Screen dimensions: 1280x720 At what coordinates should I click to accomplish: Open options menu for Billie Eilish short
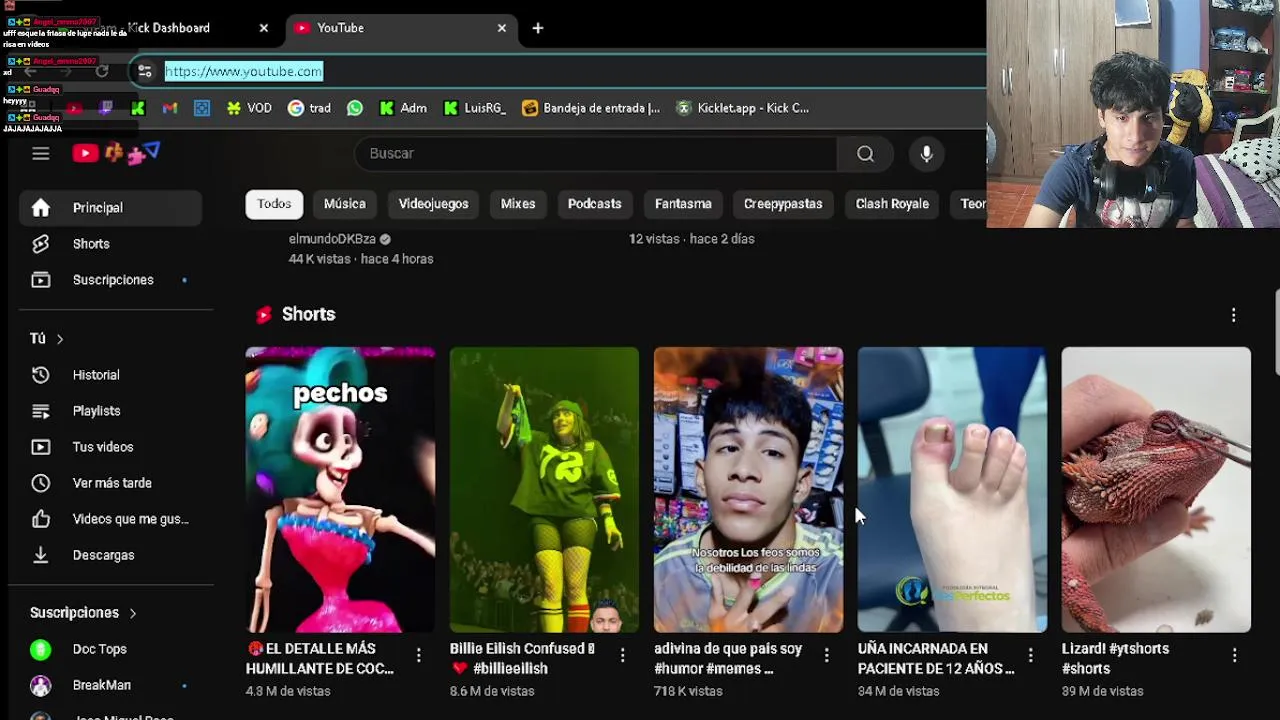[622, 655]
